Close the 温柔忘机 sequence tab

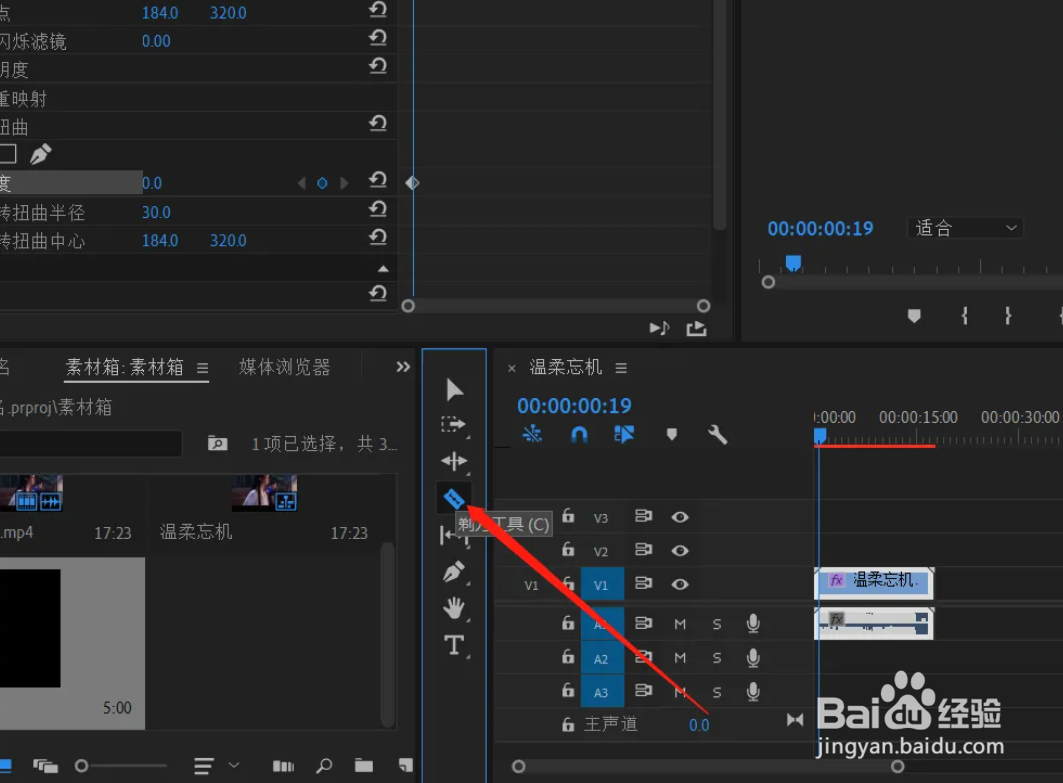point(512,368)
